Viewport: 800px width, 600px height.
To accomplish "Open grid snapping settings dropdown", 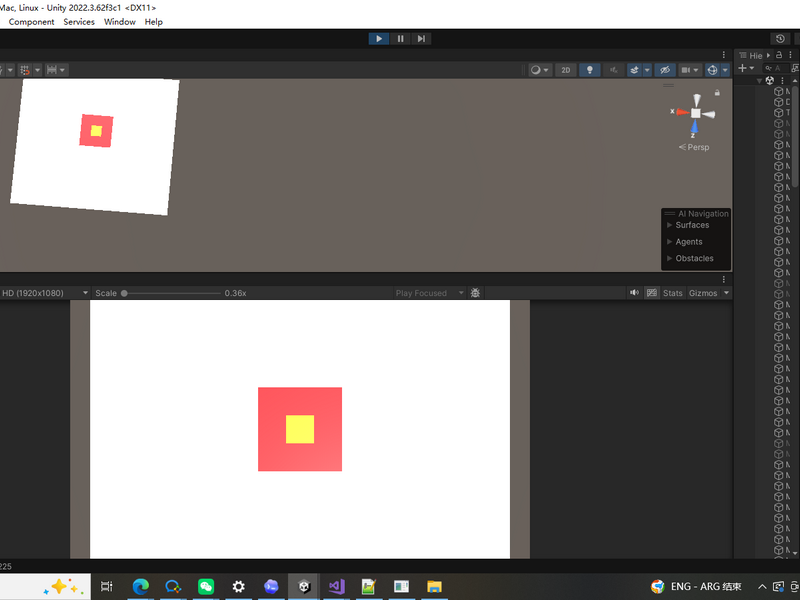I will click(x=37, y=70).
